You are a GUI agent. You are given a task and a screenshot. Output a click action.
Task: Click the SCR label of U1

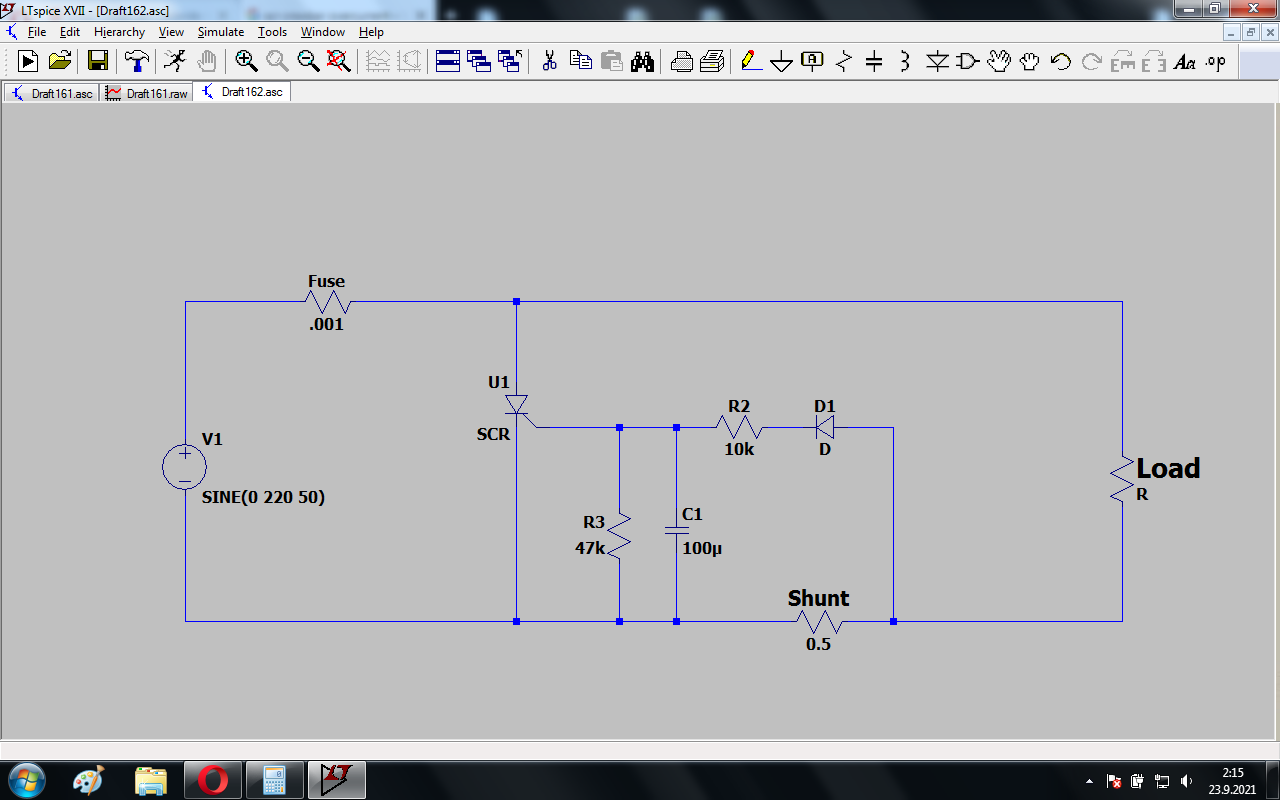point(493,434)
